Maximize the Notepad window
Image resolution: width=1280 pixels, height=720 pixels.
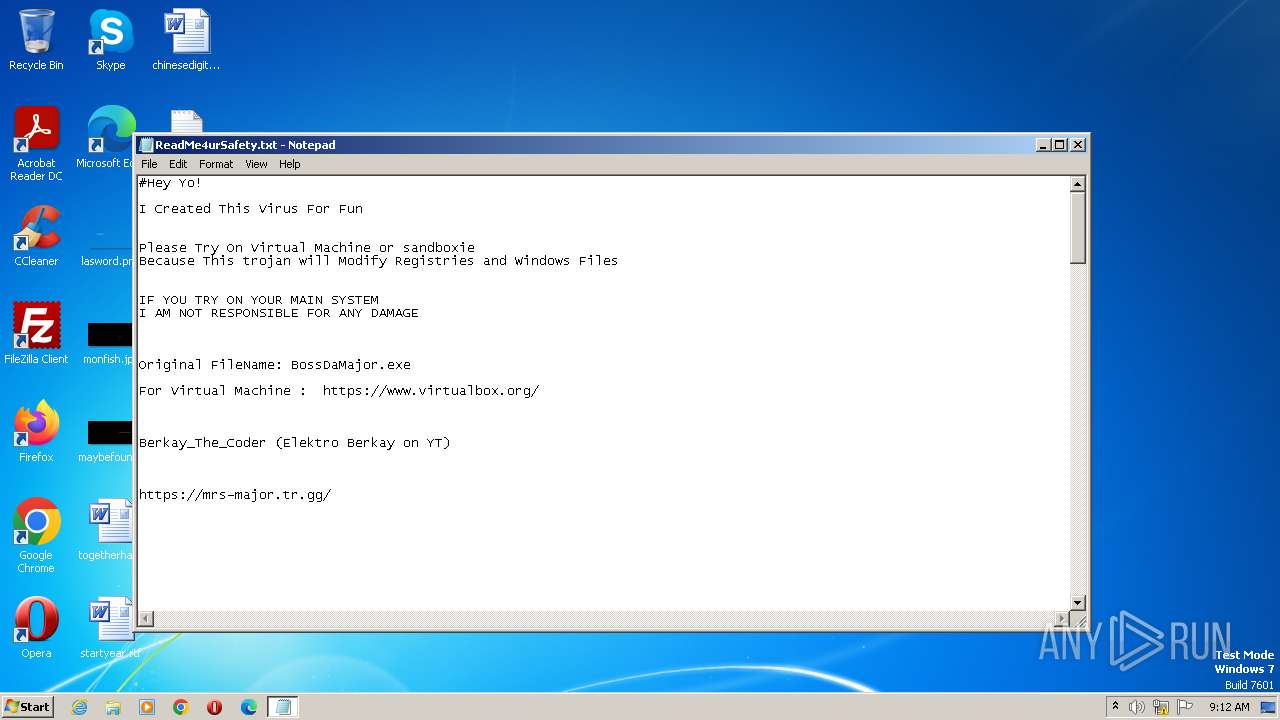[1060, 145]
